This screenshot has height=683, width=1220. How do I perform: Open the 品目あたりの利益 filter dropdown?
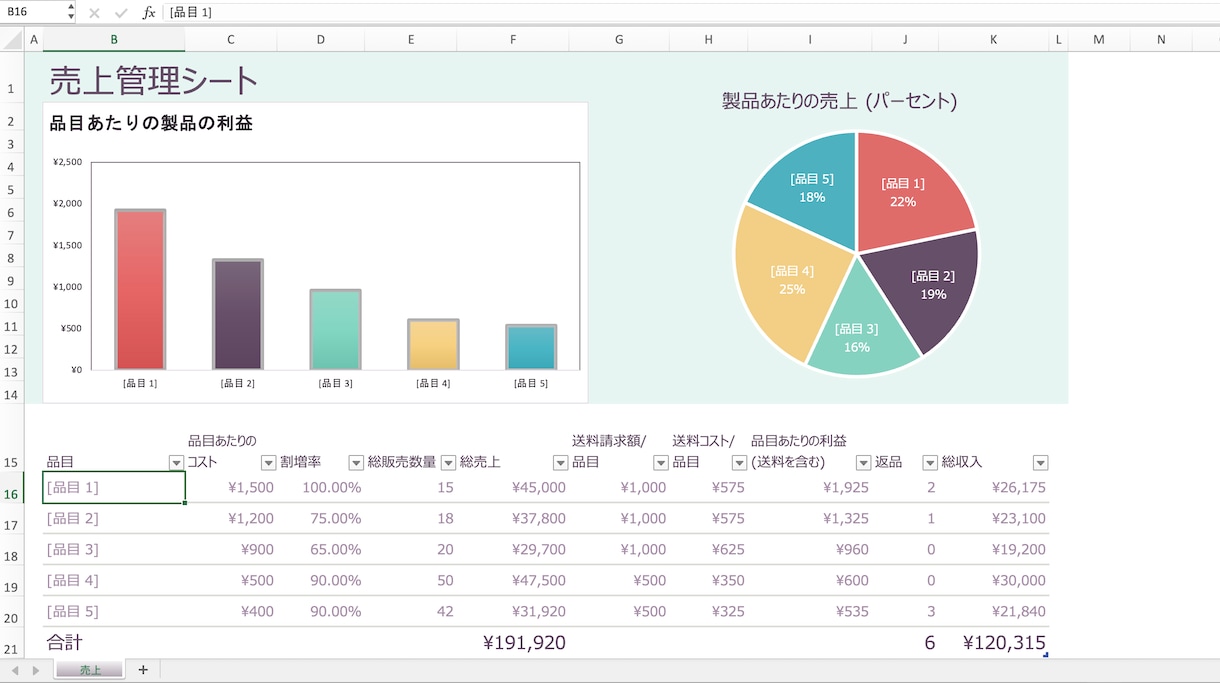click(x=864, y=463)
